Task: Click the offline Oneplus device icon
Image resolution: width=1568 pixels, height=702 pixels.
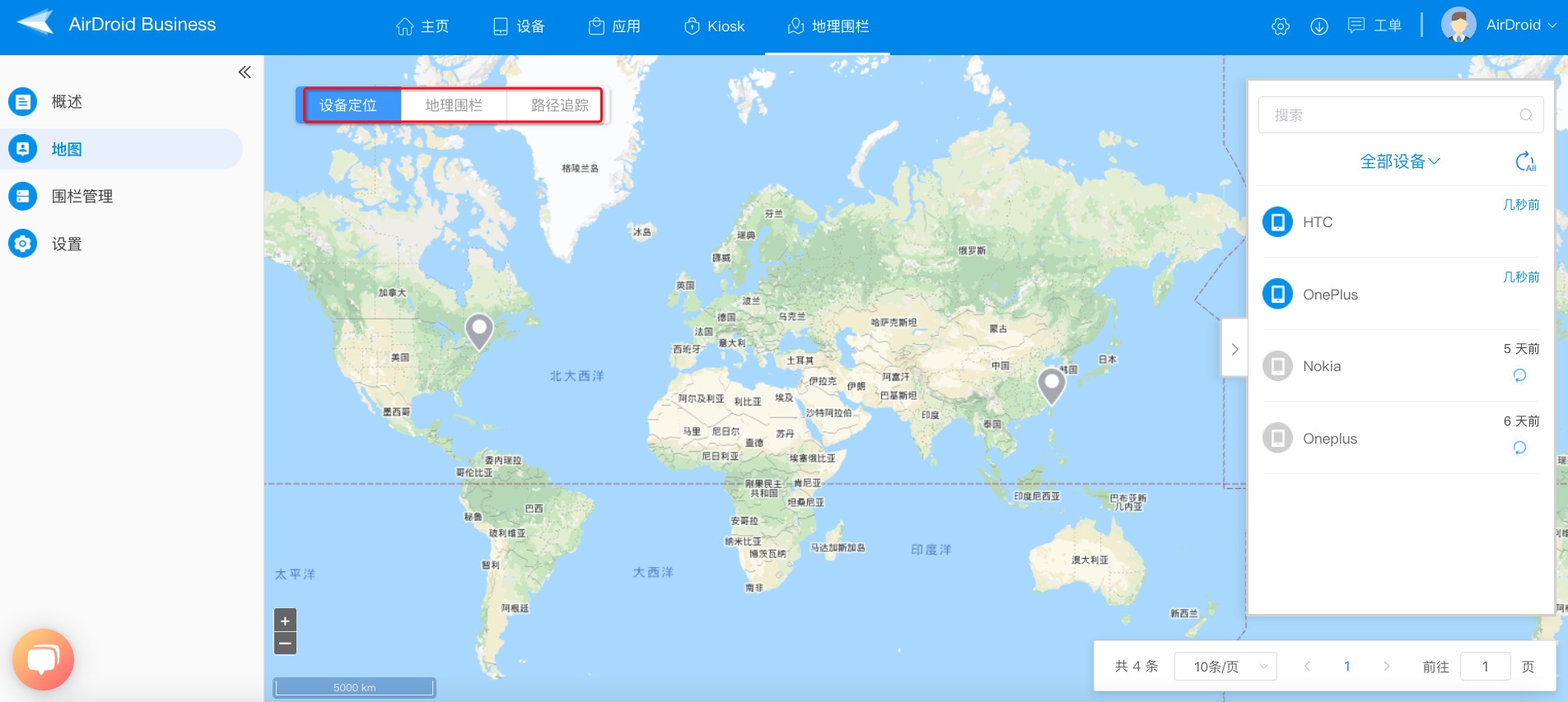Action: tap(1278, 438)
